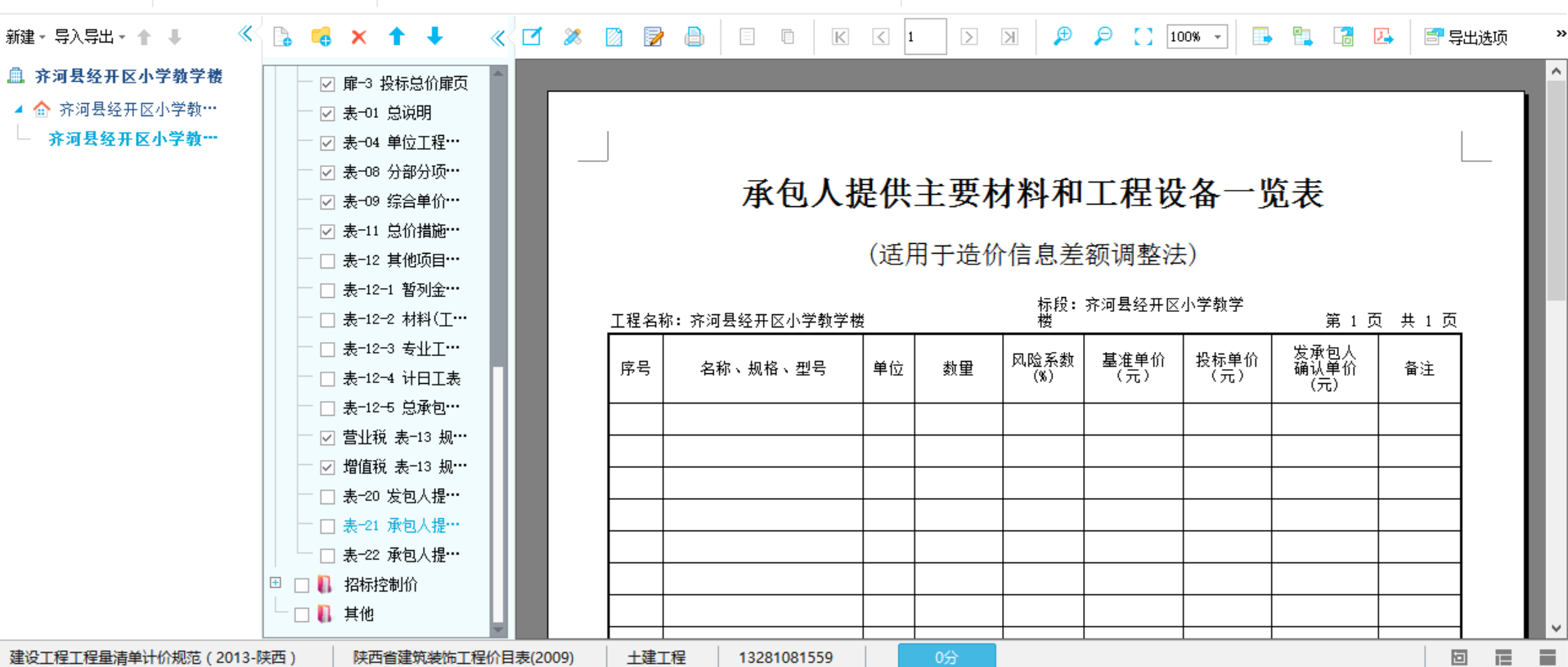Click the fit-to-screen full view icon
The height and width of the screenshot is (667, 1568).
point(1143,37)
